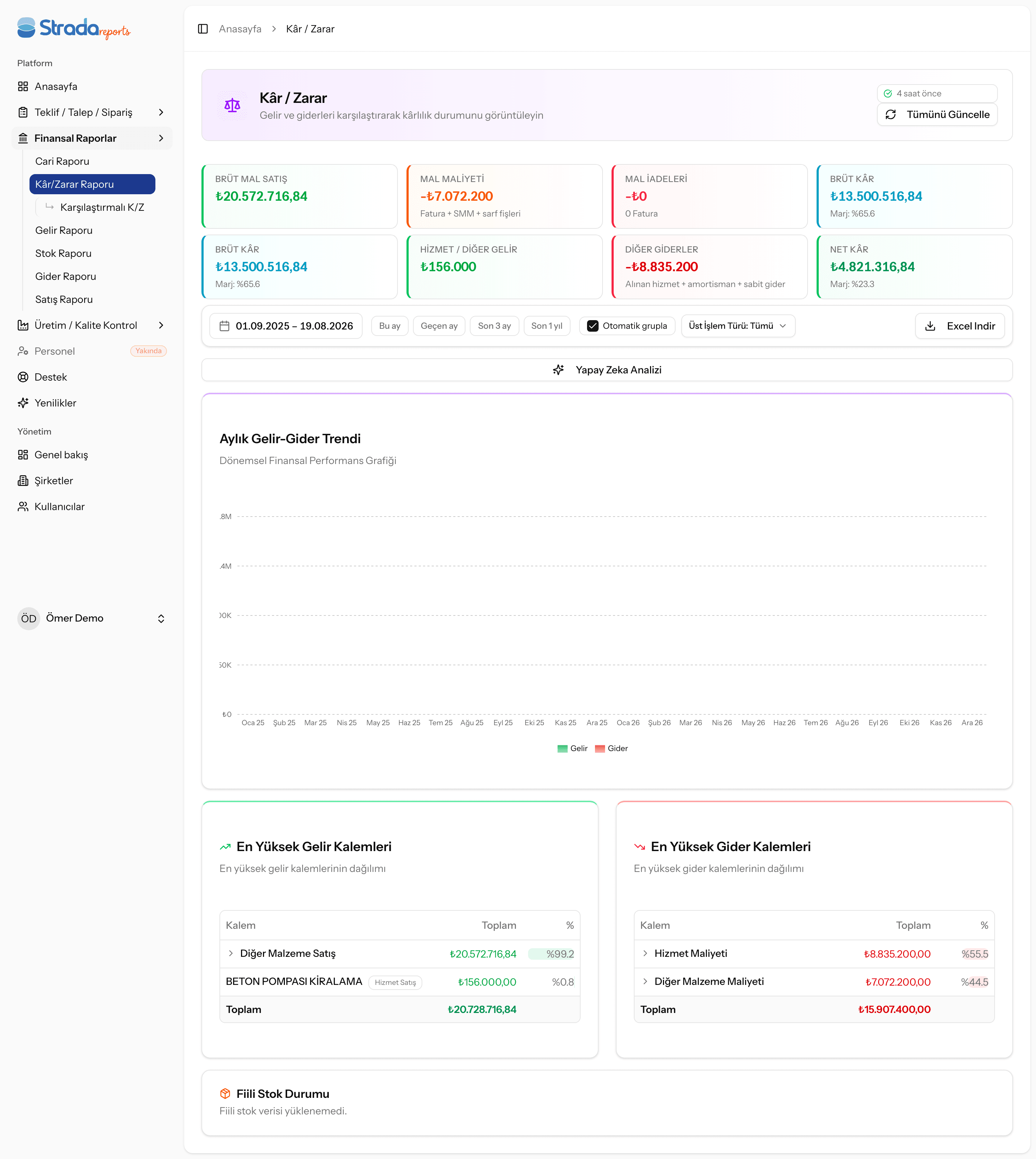Toggle the Otomatik grupla checkbox
This screenshot has width=1036, height=1159.
coord(592,326)
